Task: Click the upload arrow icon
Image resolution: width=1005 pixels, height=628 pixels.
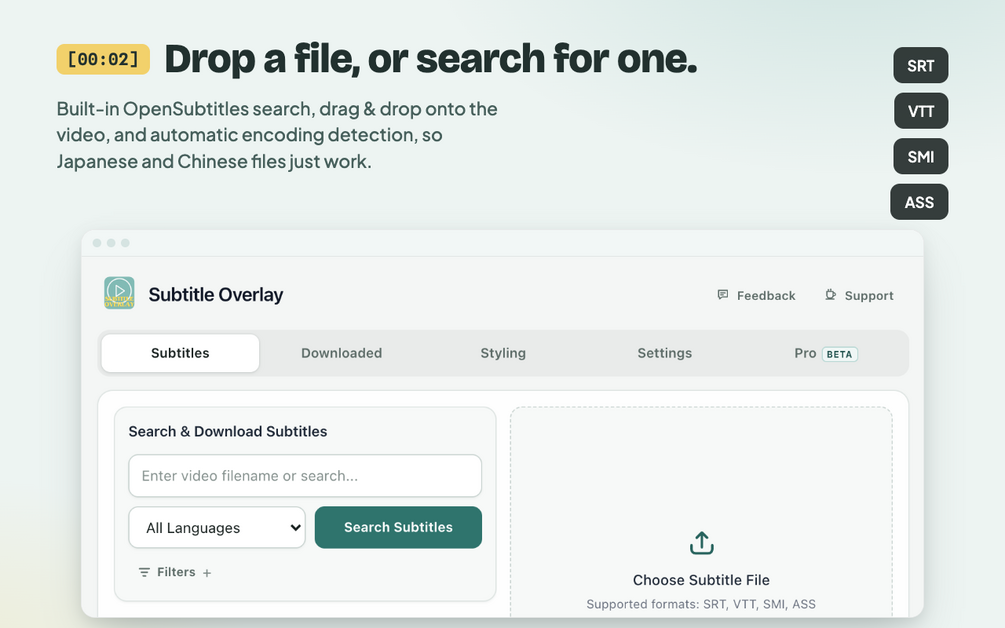Action: tap(701, 543)
